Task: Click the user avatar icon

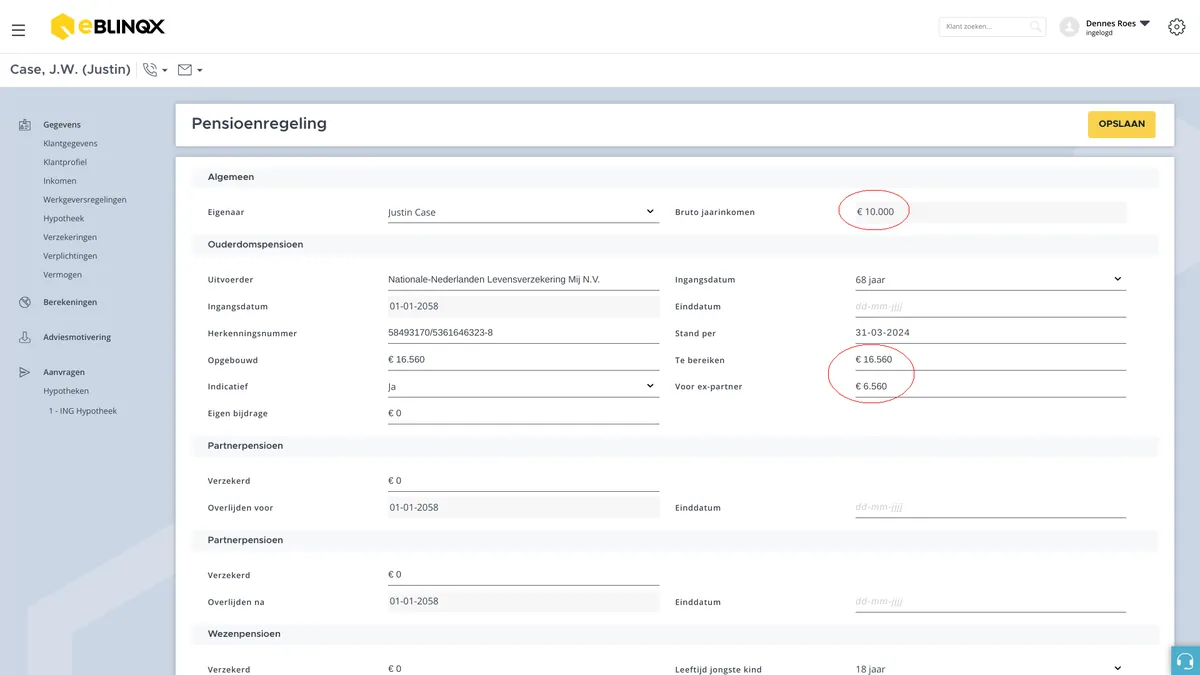Action: 1069,27
